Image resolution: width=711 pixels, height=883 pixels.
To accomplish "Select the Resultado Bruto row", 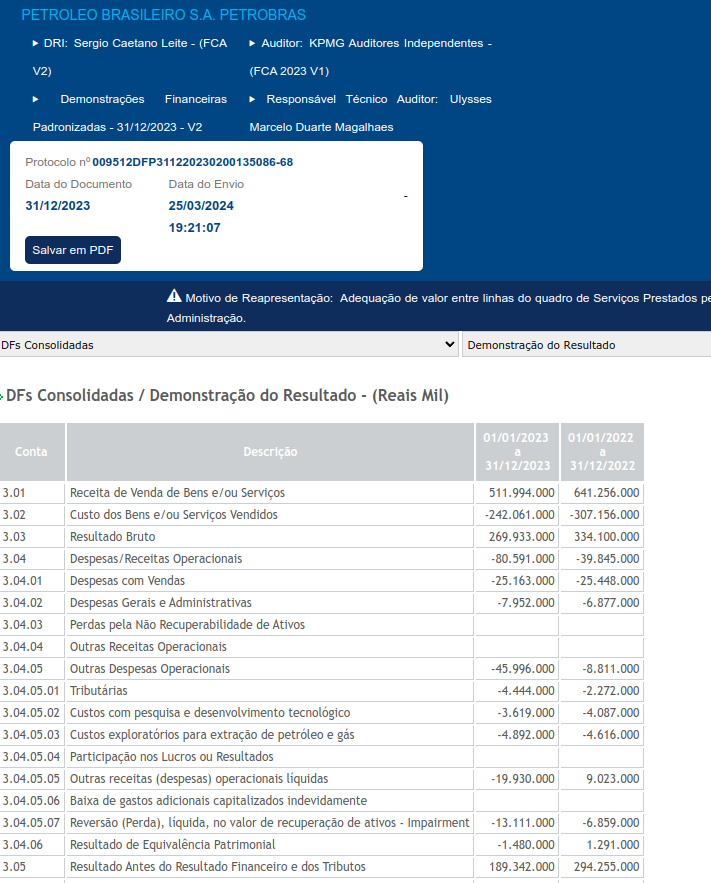I will point(321,537).
